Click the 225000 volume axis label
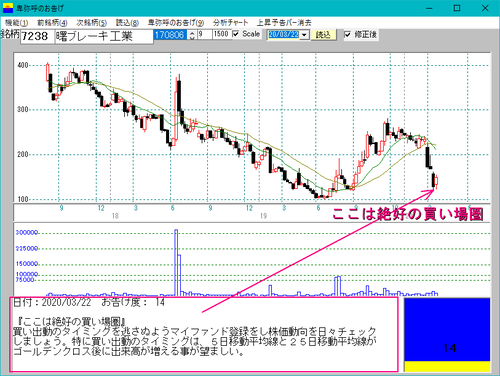 click(x=27, y=249)
